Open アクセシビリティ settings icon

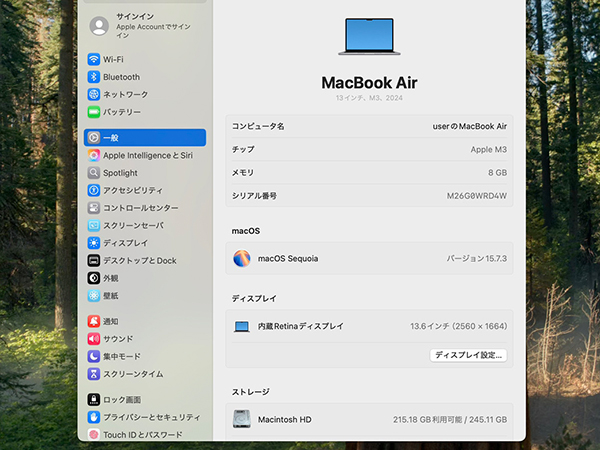point(94,190)
